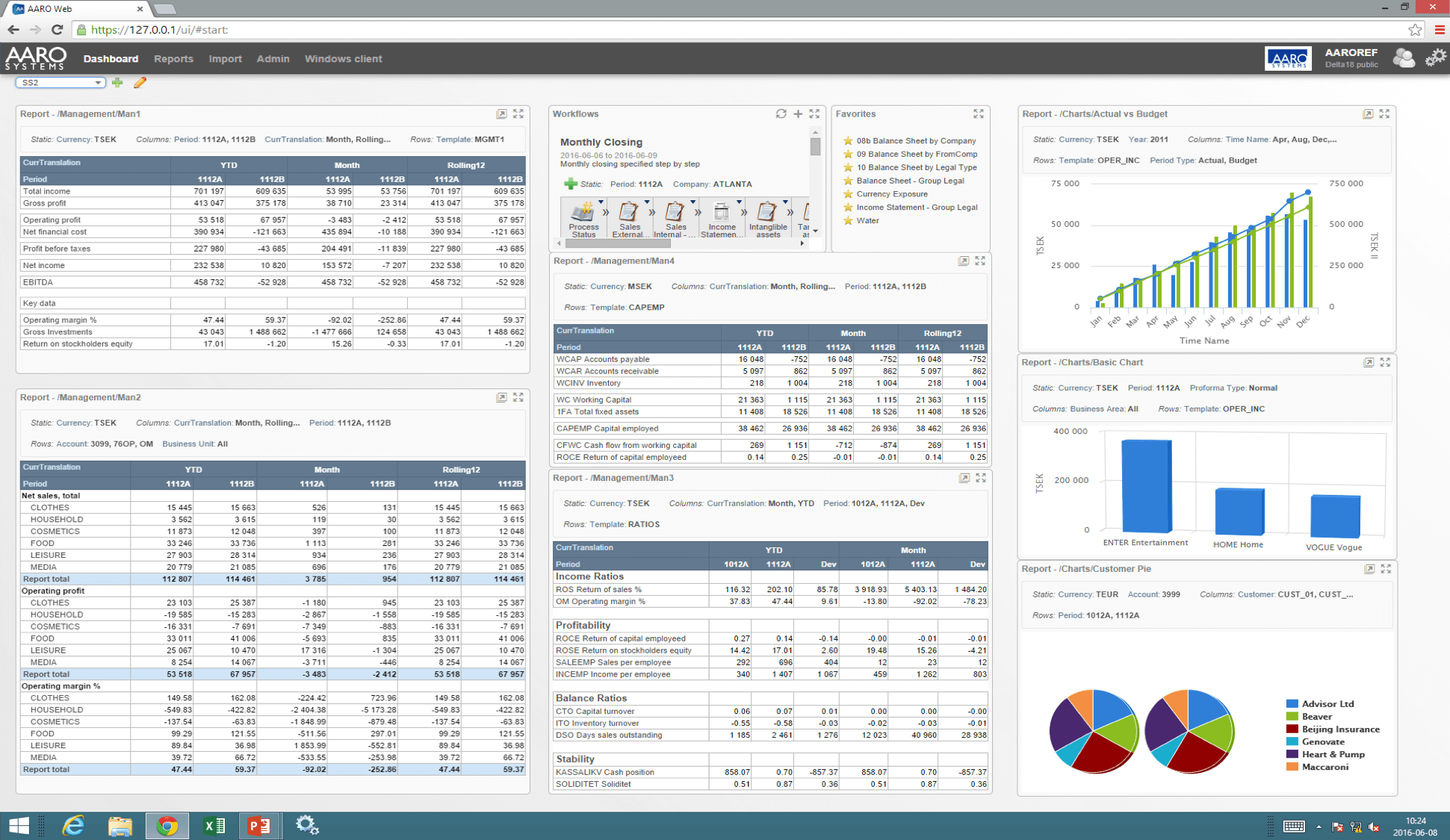Expand the Actual vs Budget chart fullscreen
1450x840 pixels.
coord(1384,114)
